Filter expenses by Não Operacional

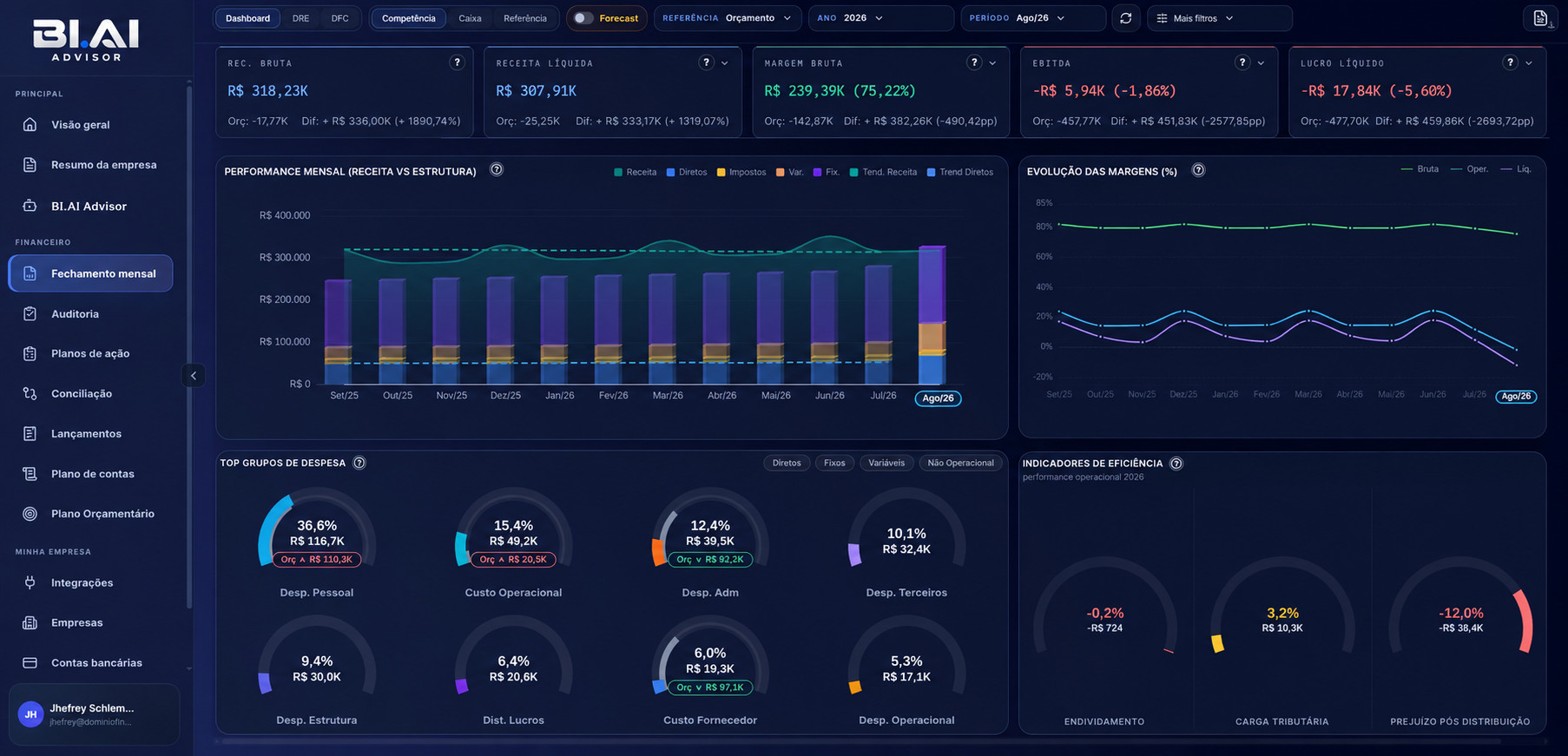click(x=960, y=463)
